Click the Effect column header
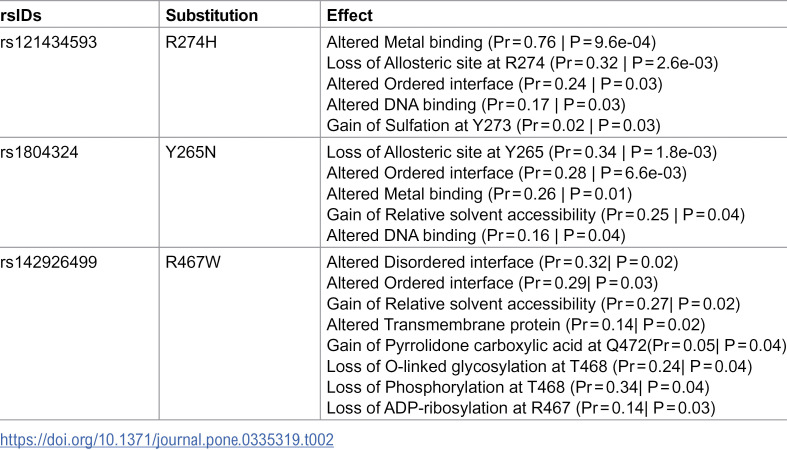787x450 pixels. tap(349, 16)
